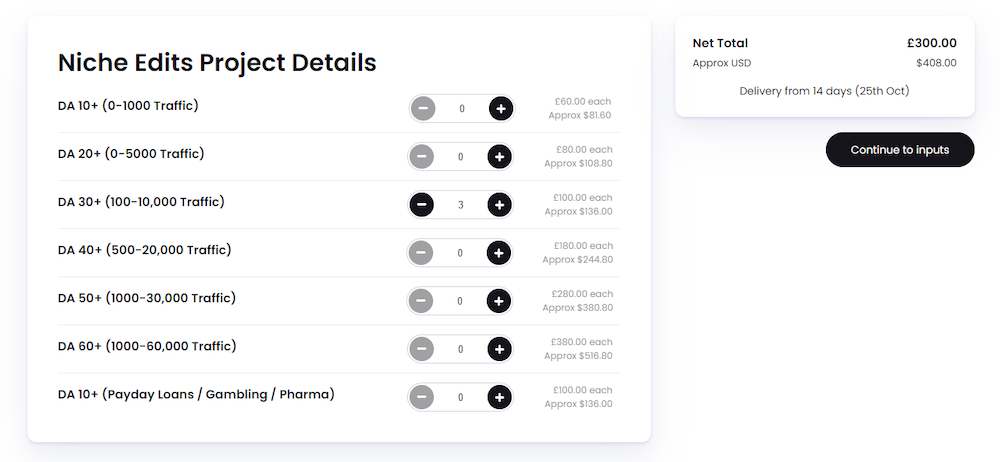The height and width of the screenshot is (462, 1000).
Task: Click minus for DA 40+ (500-20,000 Traffic)
Action: (421, 253)
